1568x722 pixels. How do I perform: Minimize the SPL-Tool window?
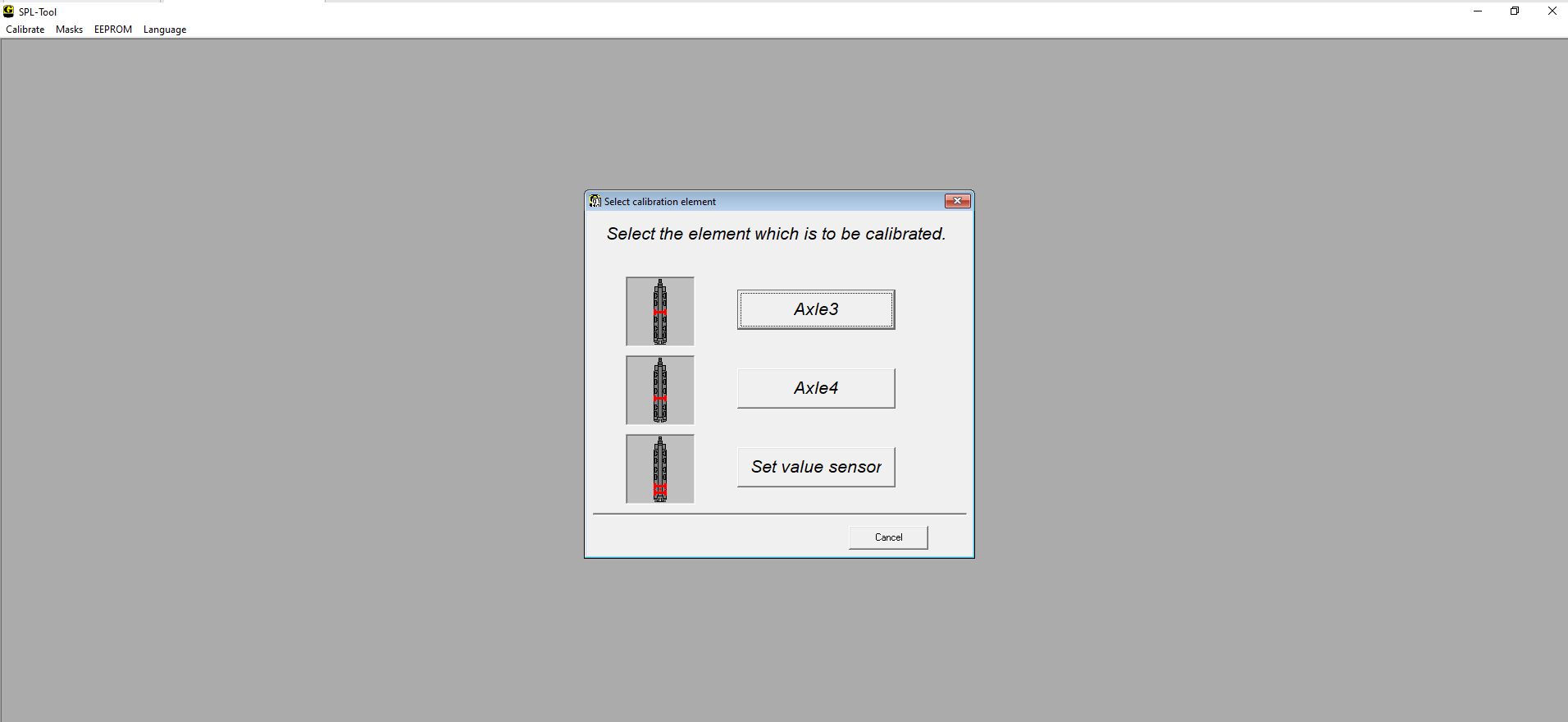click(x=1478, y=11)
